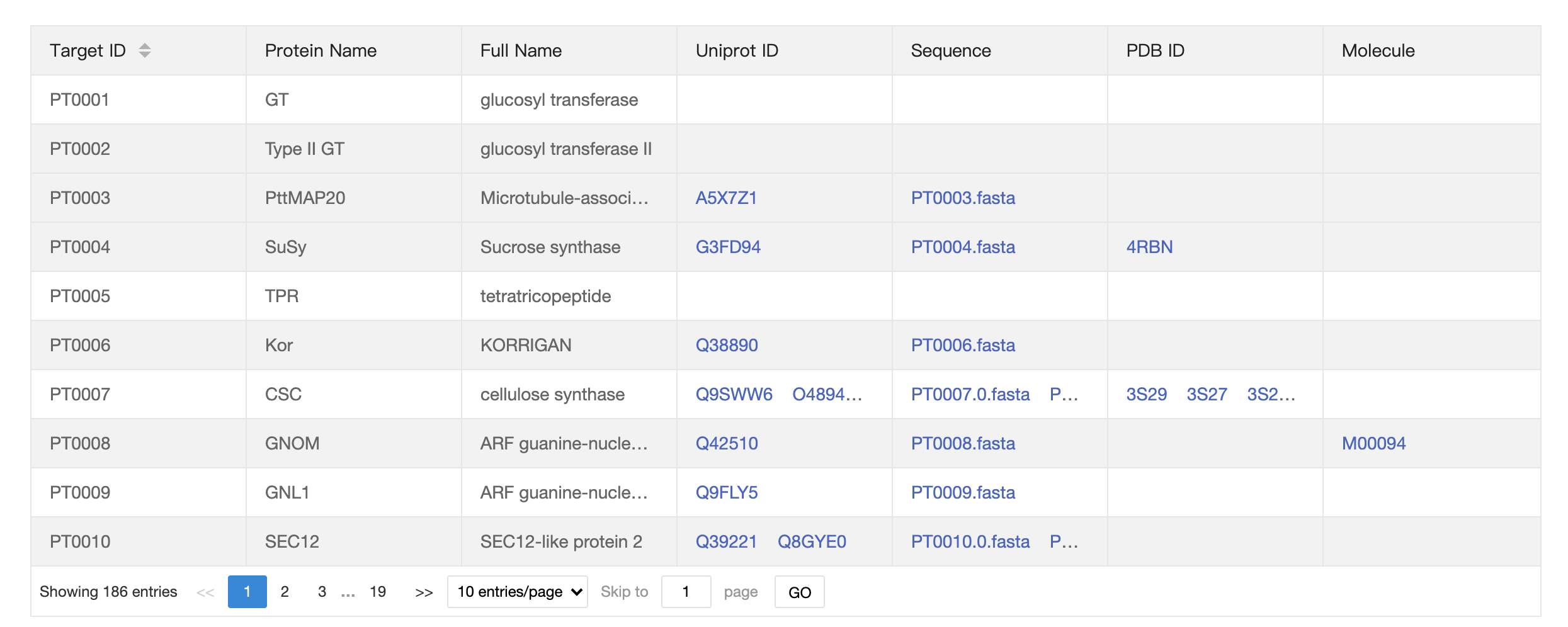The height and width of the screenshot is (627, 1568).
Task: Open PDB entry 3S27
Action: click(x=1207, y=394)
